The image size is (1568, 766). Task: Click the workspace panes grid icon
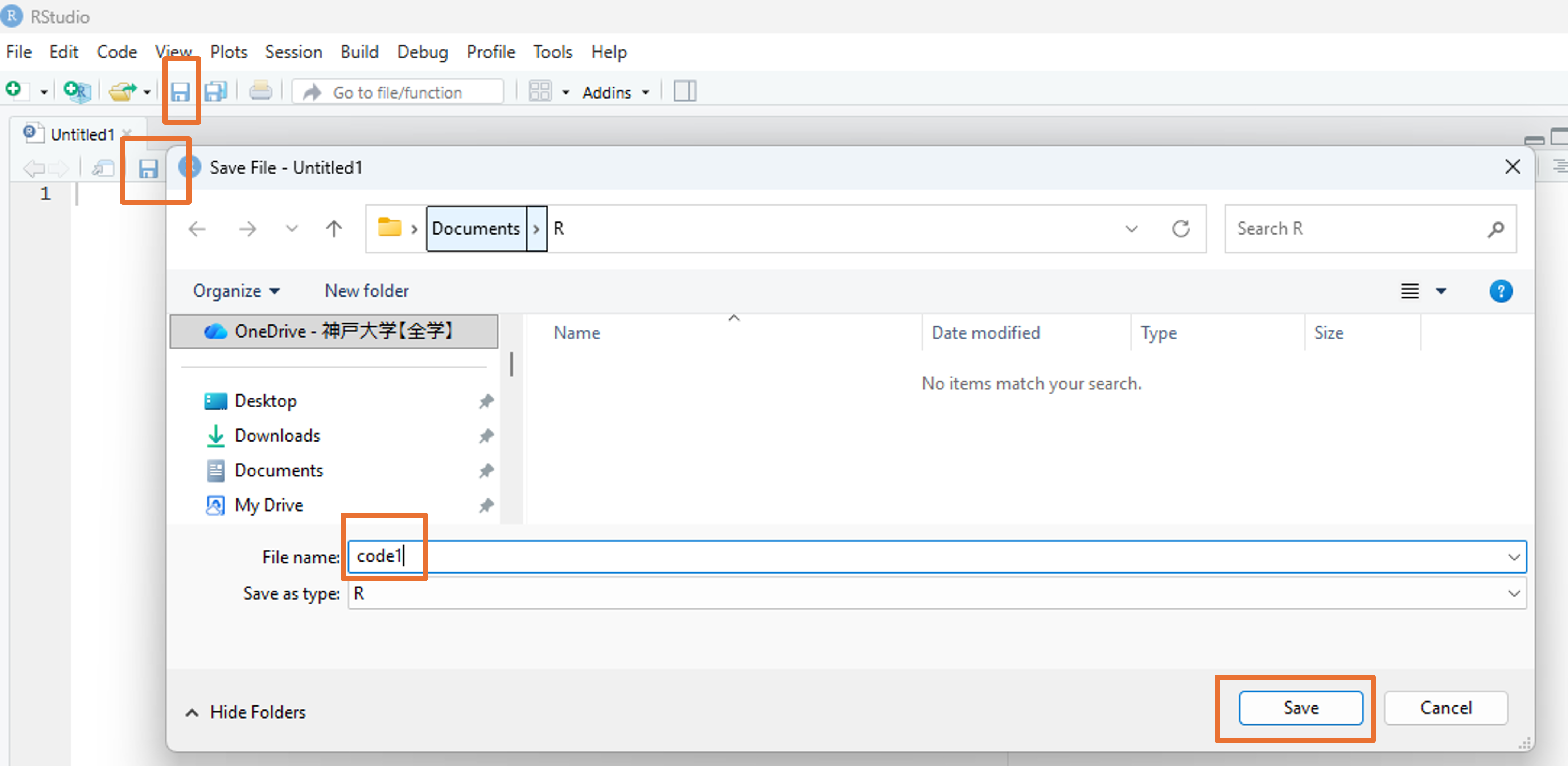(539, 91)
